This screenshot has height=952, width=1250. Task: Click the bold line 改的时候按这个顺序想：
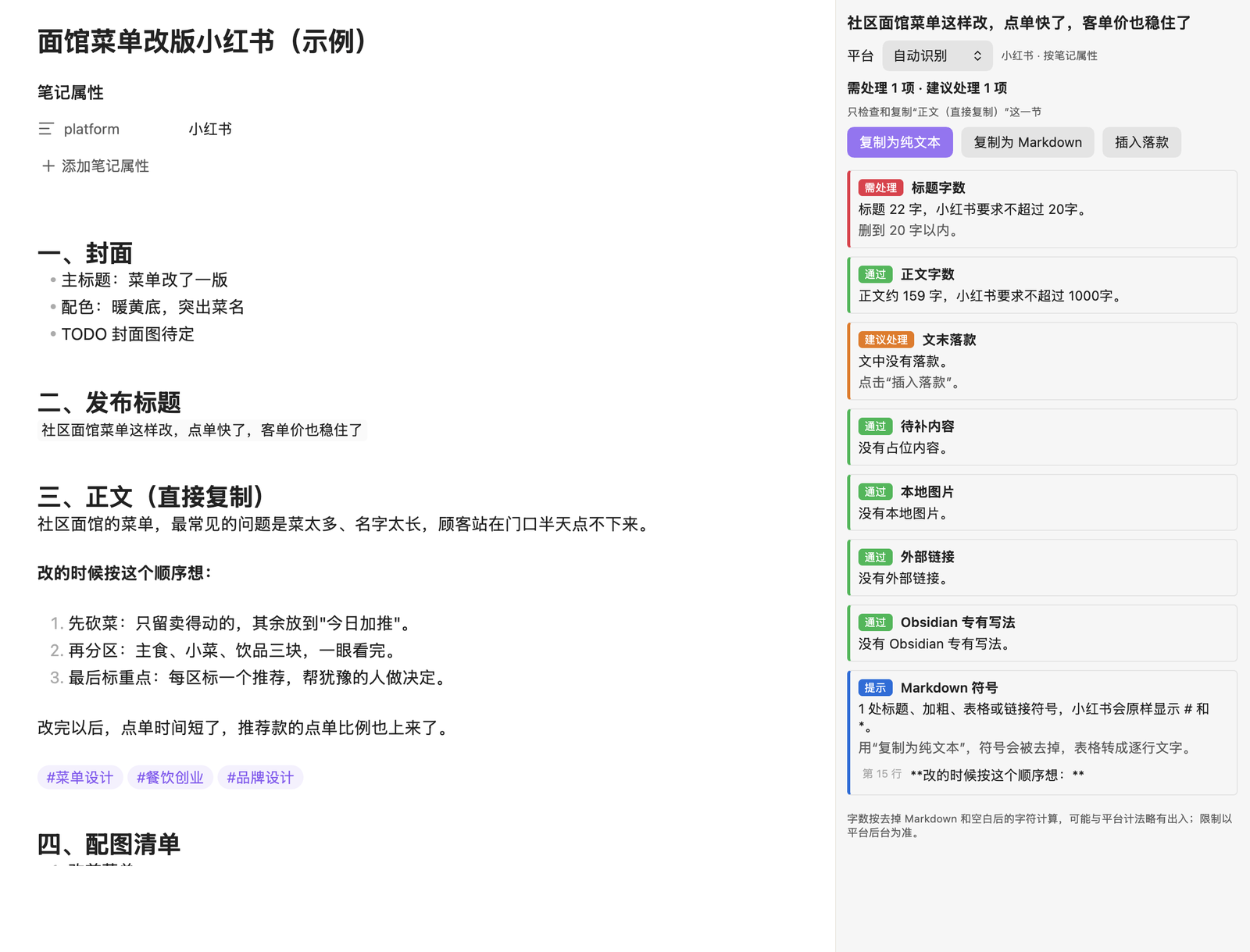(x=125, y=573)
